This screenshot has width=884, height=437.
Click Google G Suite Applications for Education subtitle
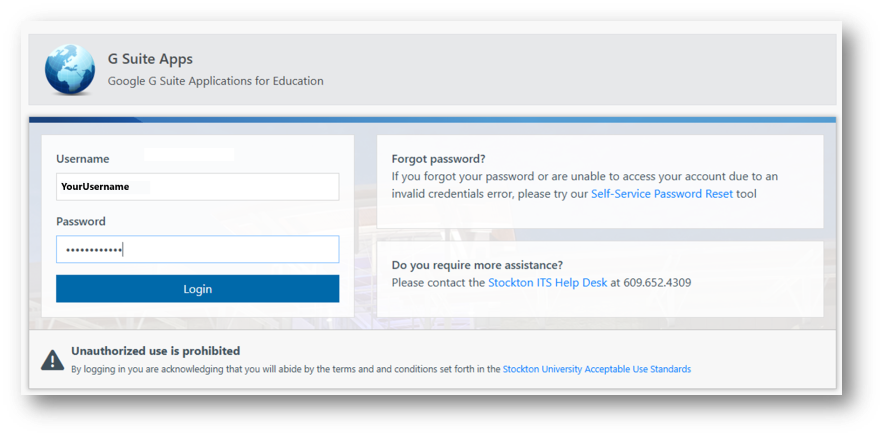[215, 81]
